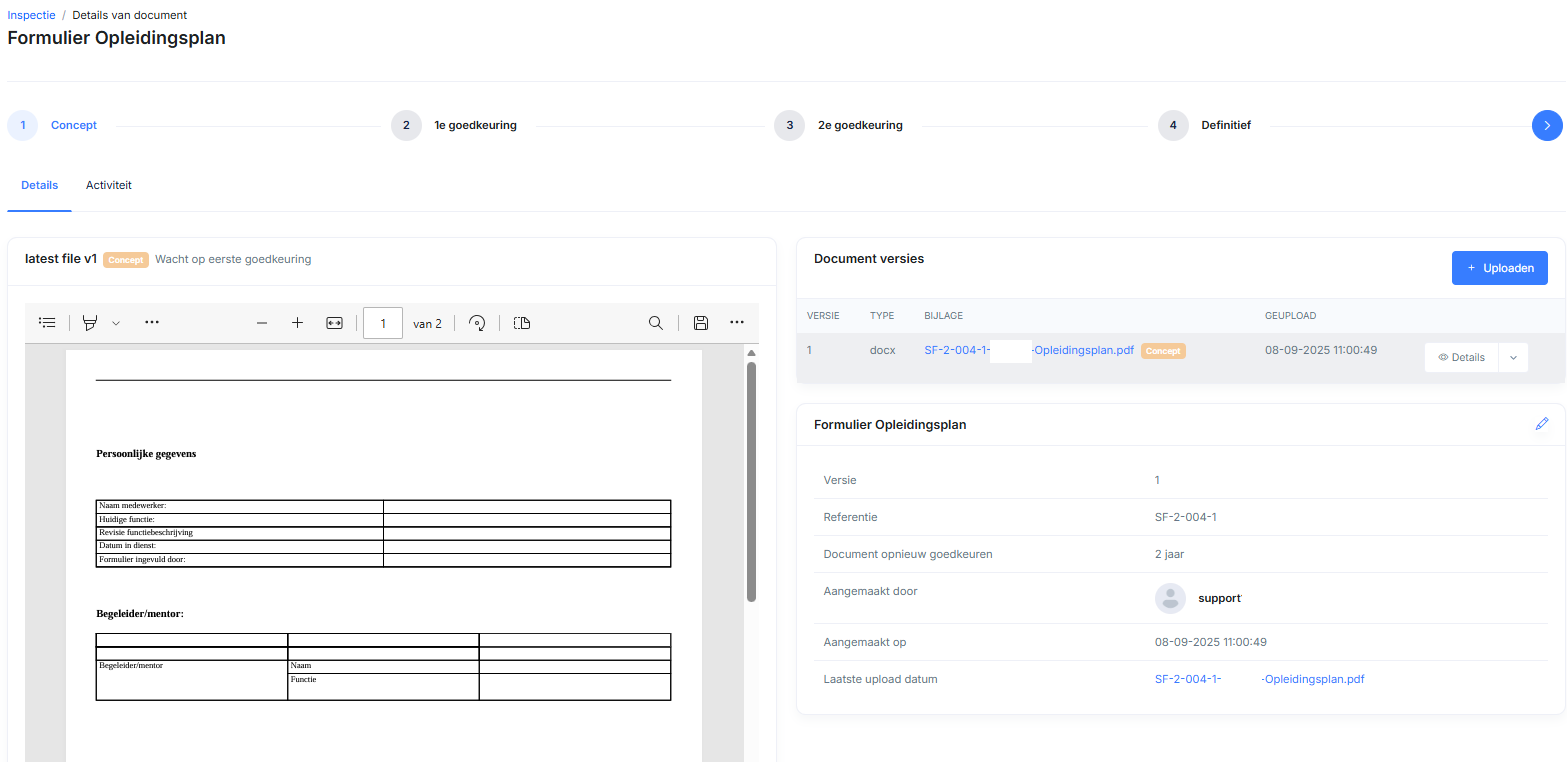Expand the highlight tool options arrow
The height and width of the screenshot is (762, 1567).
pyautogui.click(x=116, y=323)
